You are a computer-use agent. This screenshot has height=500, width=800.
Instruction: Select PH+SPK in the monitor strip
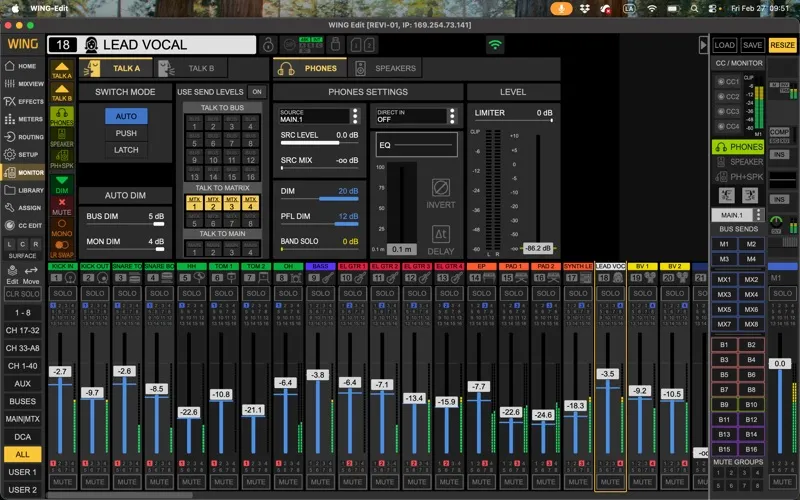62,159
